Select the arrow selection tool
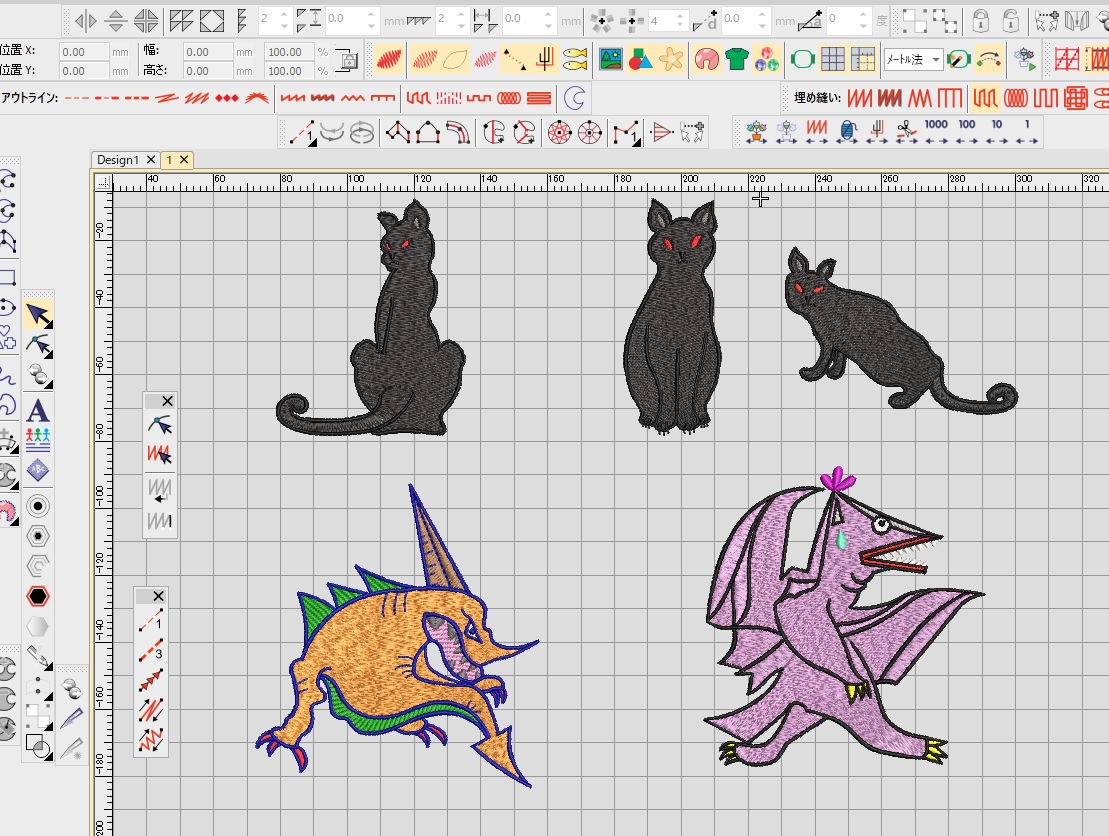 [38, 315]
